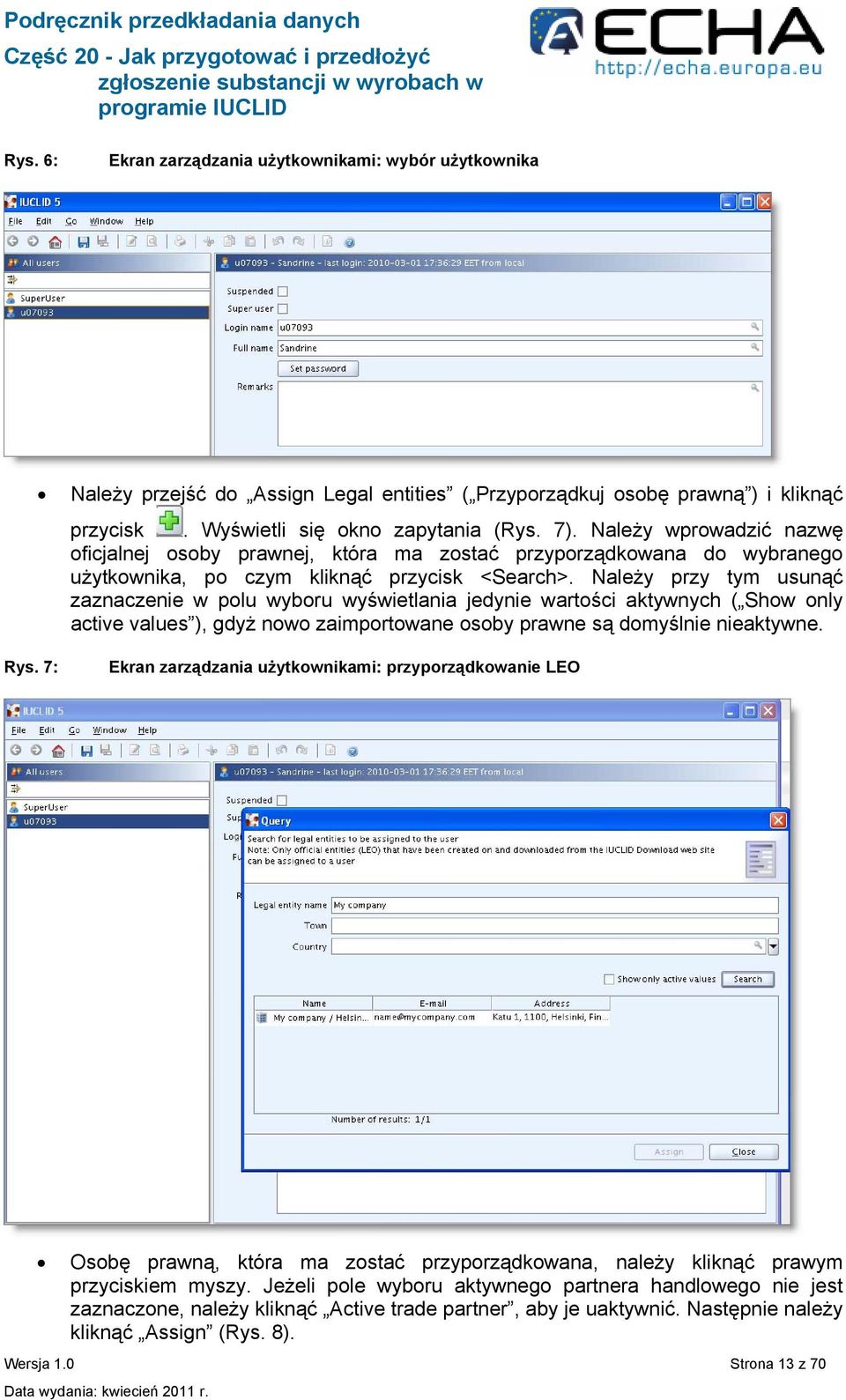Click the Remarks text area in the upper window

pos(520,413)
